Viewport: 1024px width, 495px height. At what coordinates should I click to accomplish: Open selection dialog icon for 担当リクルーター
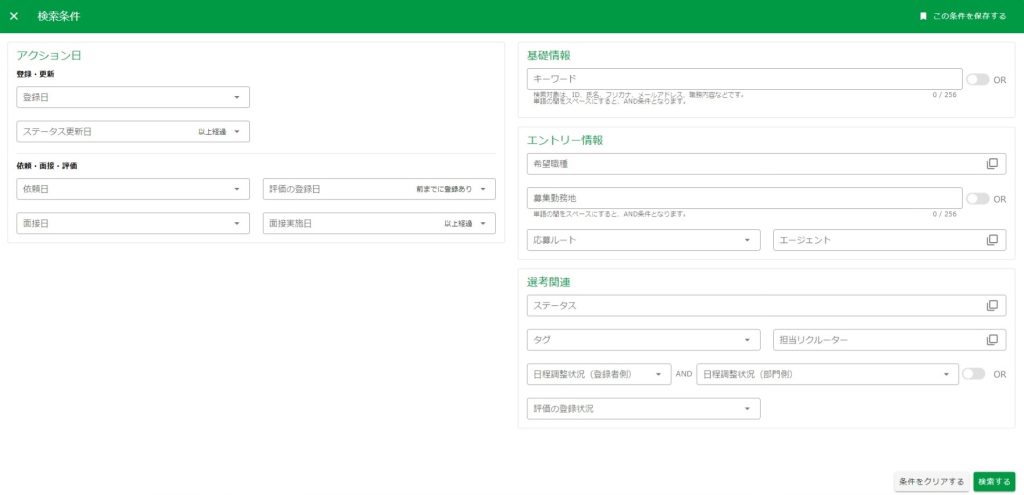[x=992, y=340]
